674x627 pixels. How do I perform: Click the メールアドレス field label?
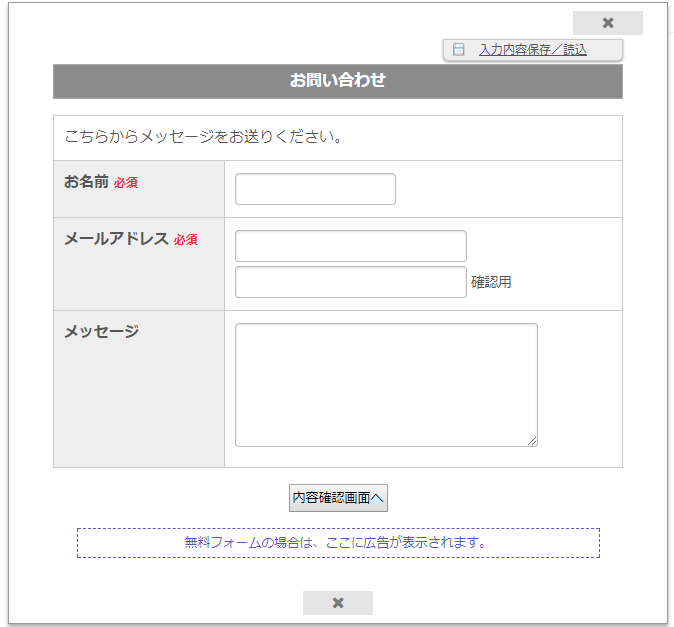click(x=116, y=239)
